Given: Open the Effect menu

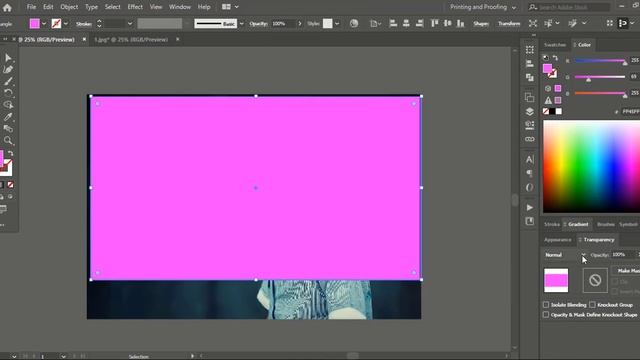Looking at the screenshot, I should (x=135, y=7).
